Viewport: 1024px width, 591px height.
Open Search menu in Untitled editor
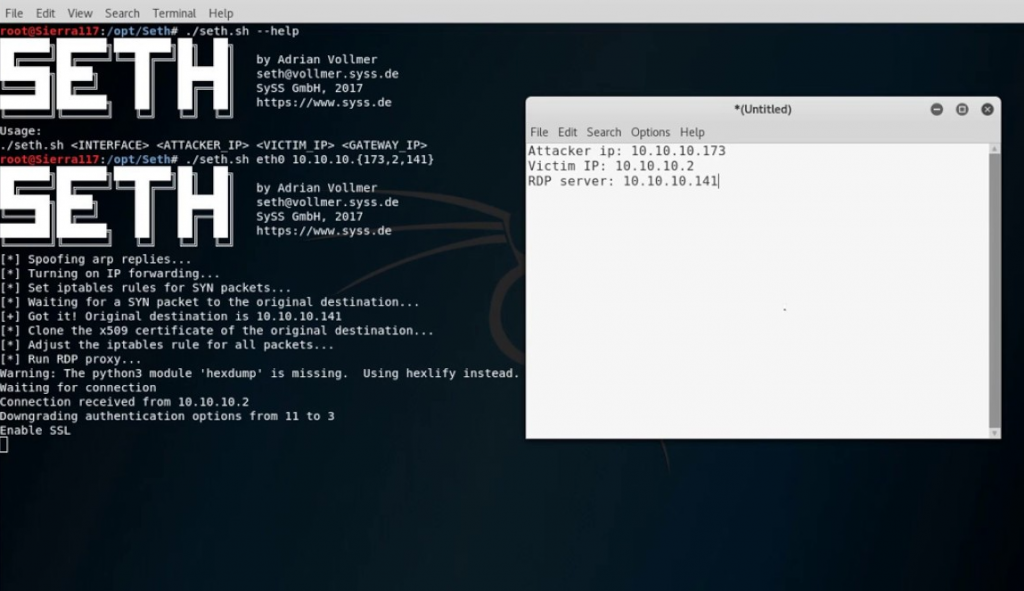603,132
